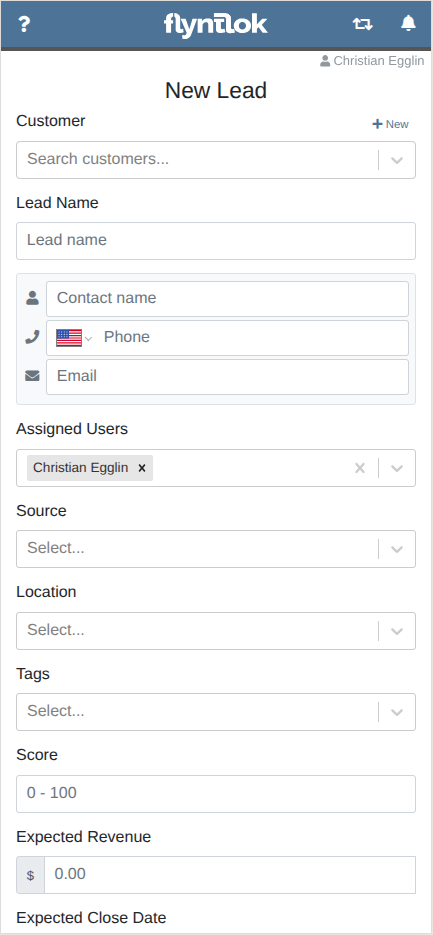Click plus New customer link
Screen dimensions: 433x935
(391, 124)
